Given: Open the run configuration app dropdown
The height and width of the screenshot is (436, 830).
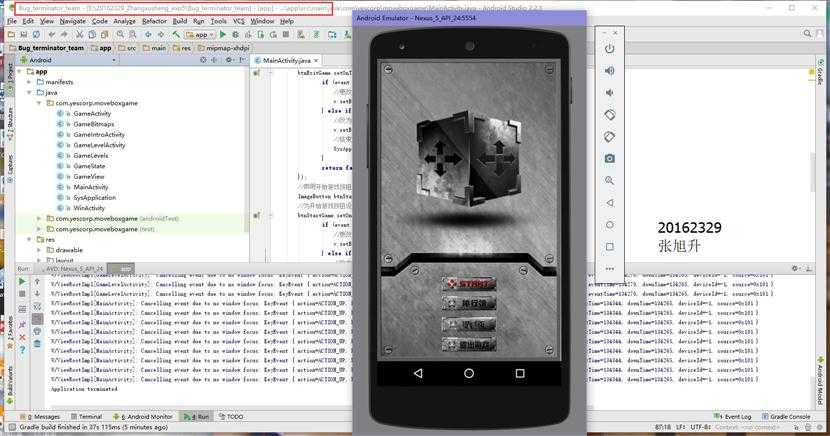Looking at the screenshot, I should [200, 35].
